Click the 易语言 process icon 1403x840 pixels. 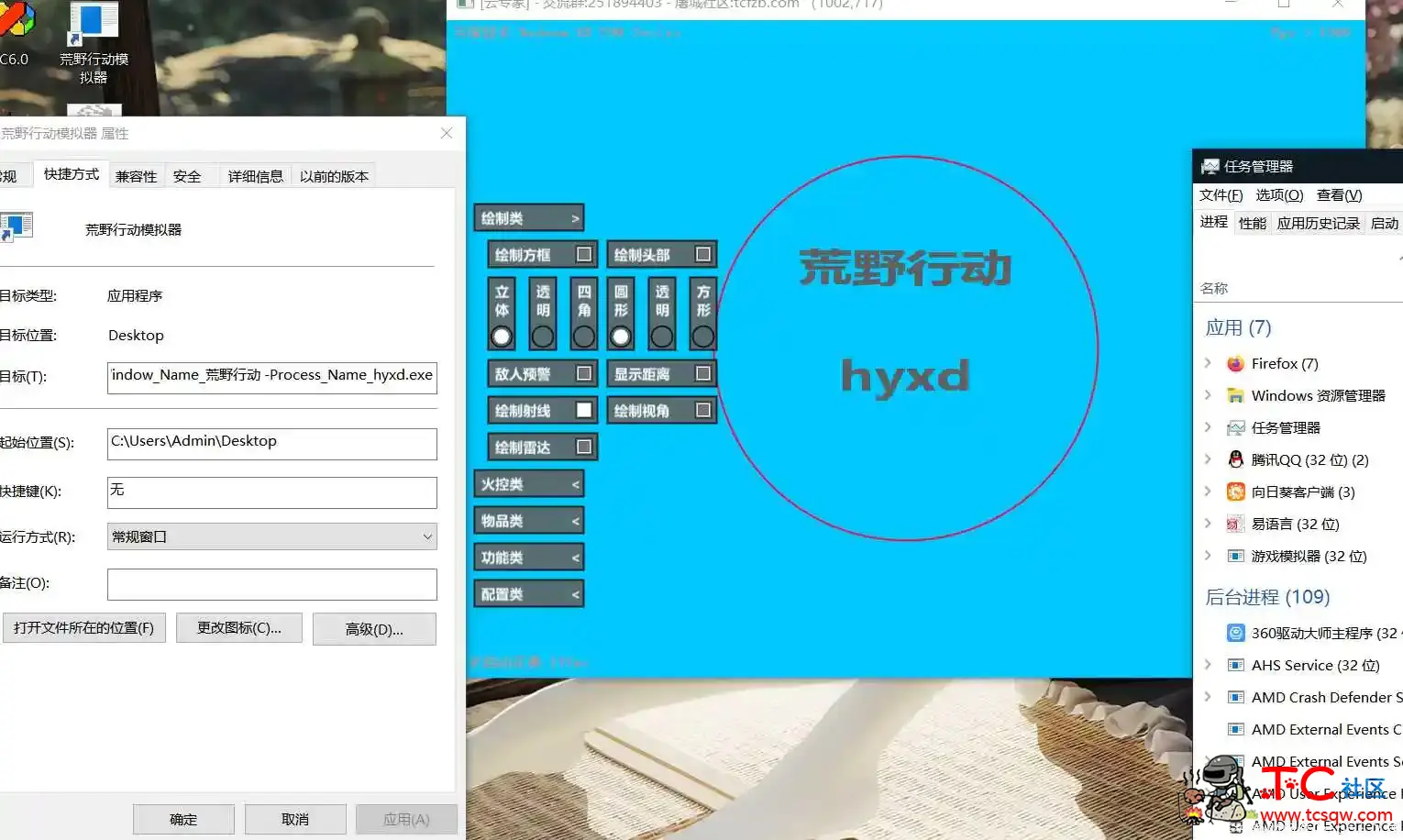(1236, 524)
